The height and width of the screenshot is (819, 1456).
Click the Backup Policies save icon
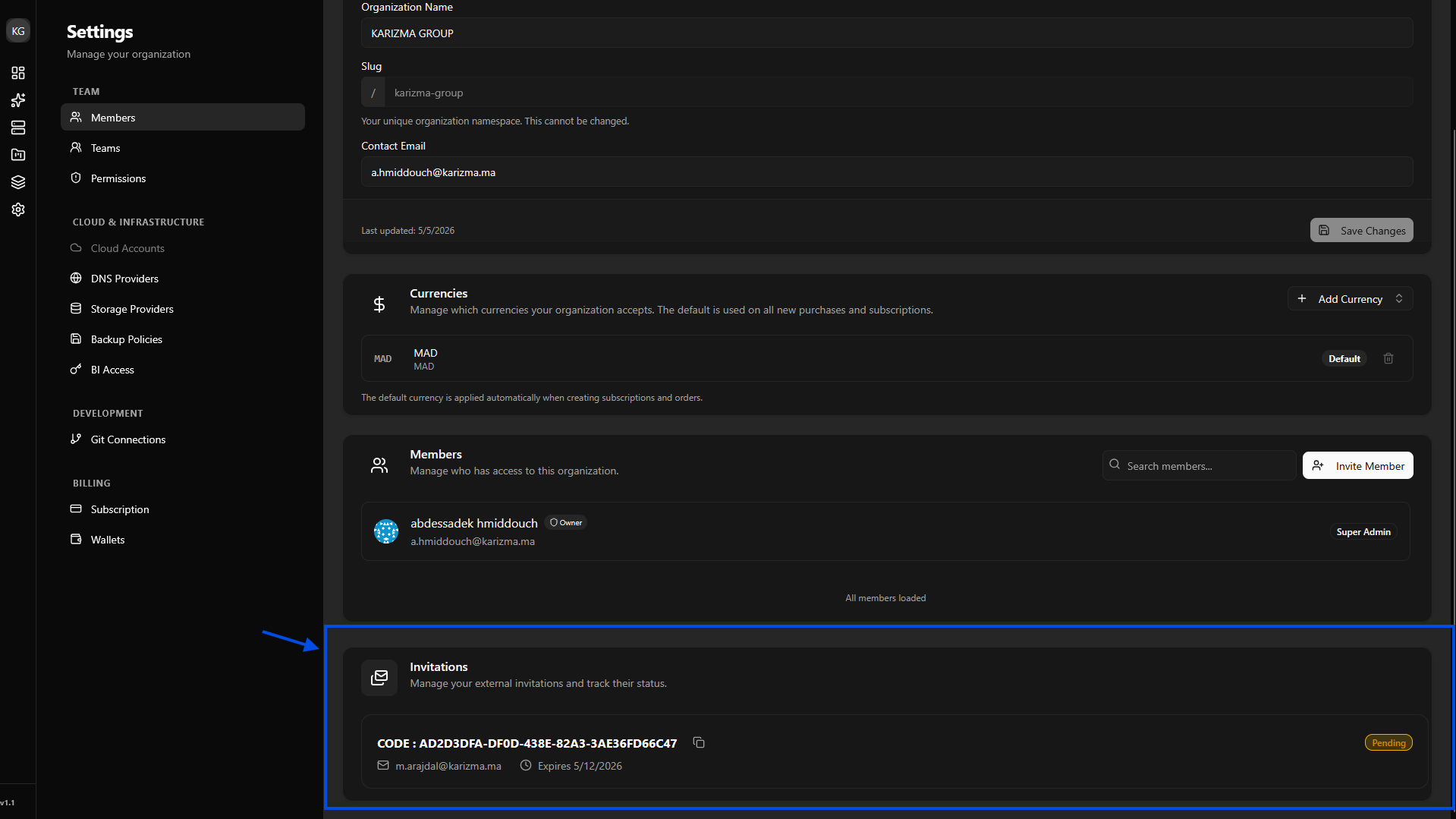pos(76,339)
